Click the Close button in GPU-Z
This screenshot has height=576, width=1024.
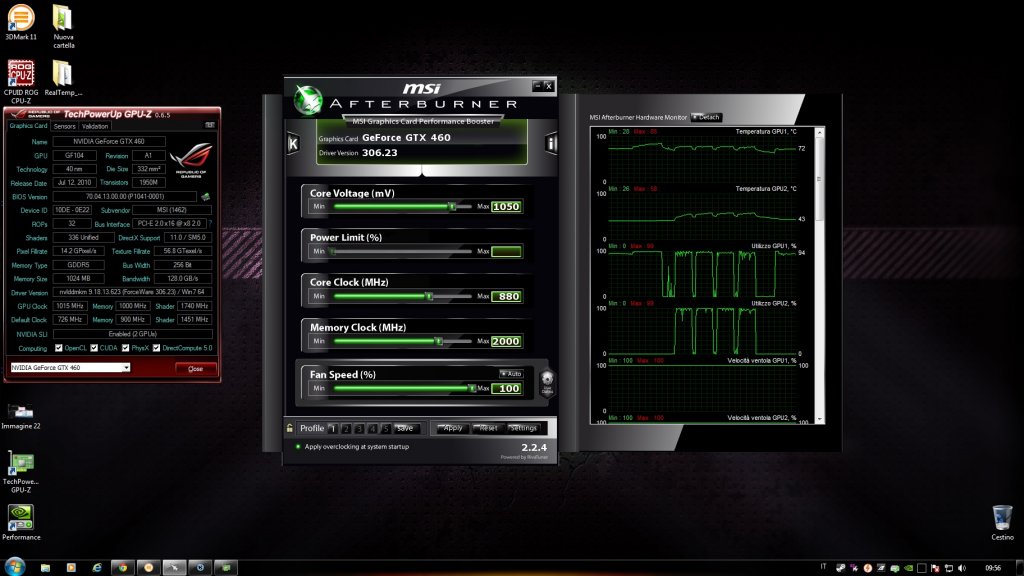pyautogui.click(x=195, y=369)
